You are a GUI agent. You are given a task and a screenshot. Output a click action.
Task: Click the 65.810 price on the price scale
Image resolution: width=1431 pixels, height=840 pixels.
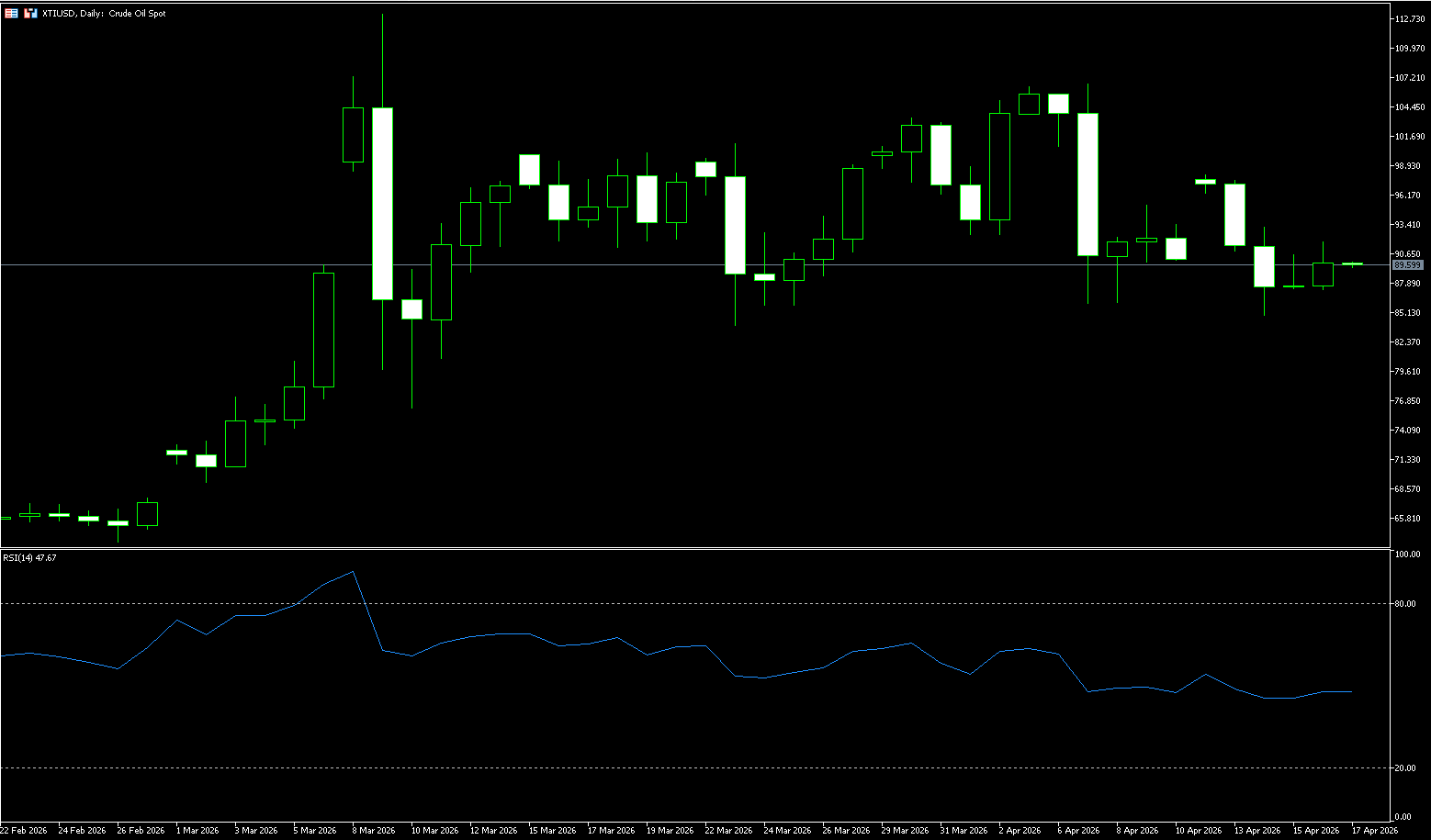[1408, 519]
